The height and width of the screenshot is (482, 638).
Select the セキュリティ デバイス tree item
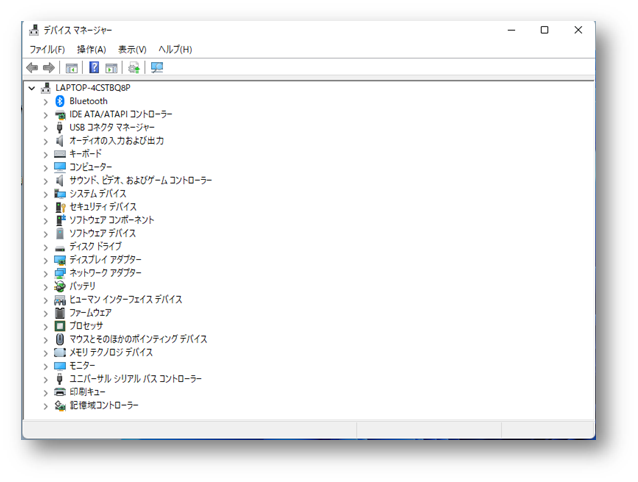(x=103, y=207)
